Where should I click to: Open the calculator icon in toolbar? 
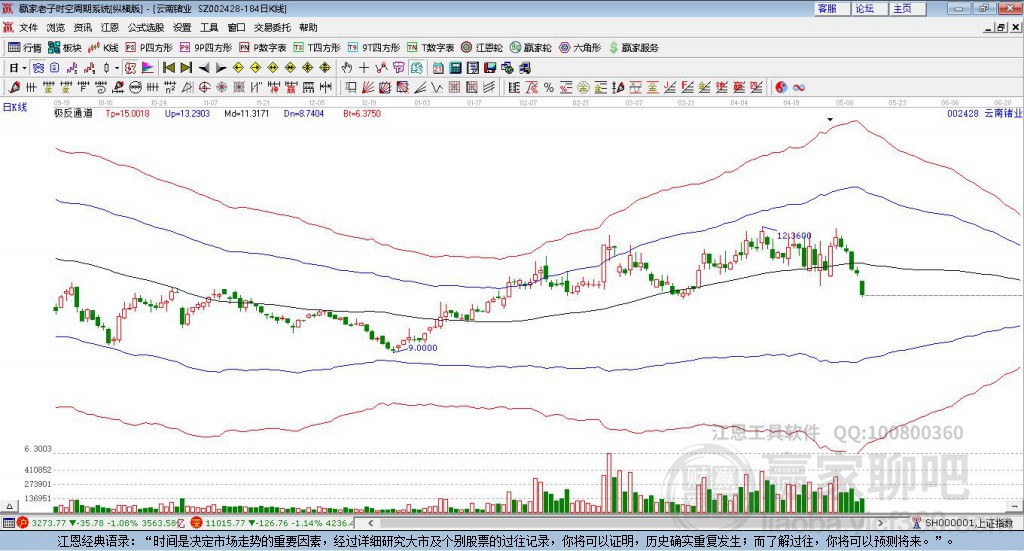pos(455,68)
